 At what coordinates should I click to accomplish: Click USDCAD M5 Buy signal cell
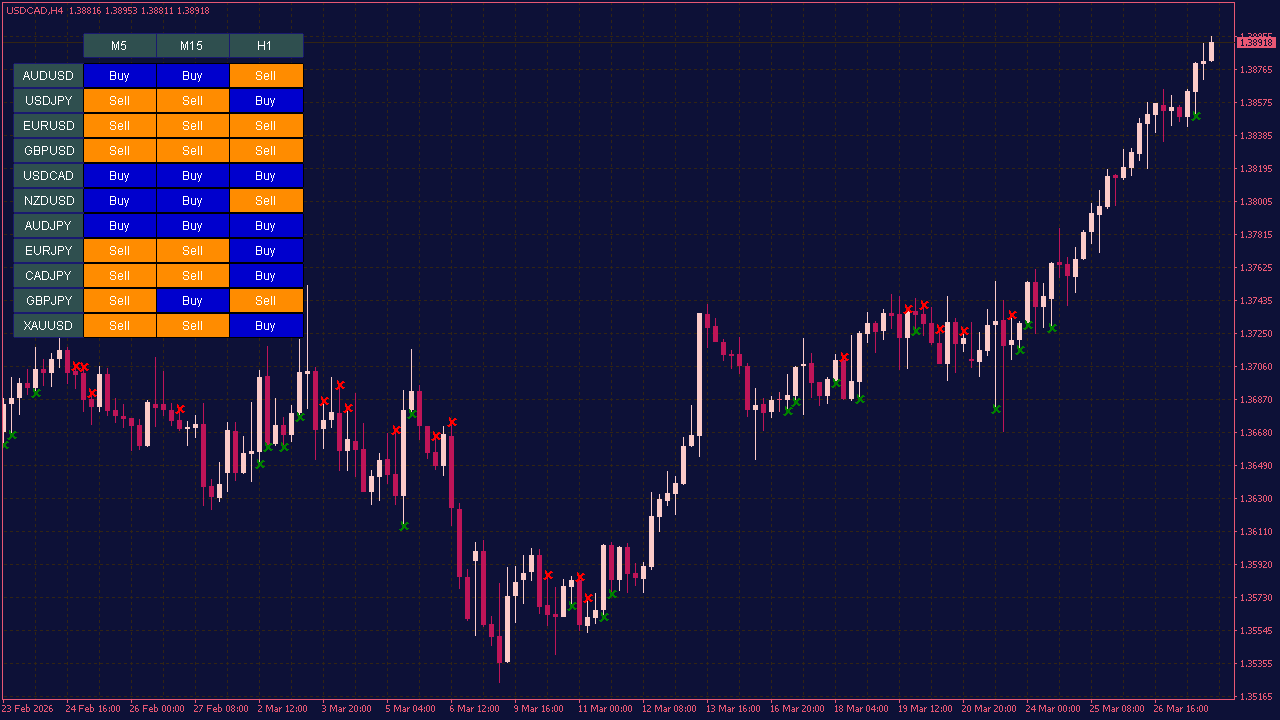pyautogui.click(x=119, y=176)
